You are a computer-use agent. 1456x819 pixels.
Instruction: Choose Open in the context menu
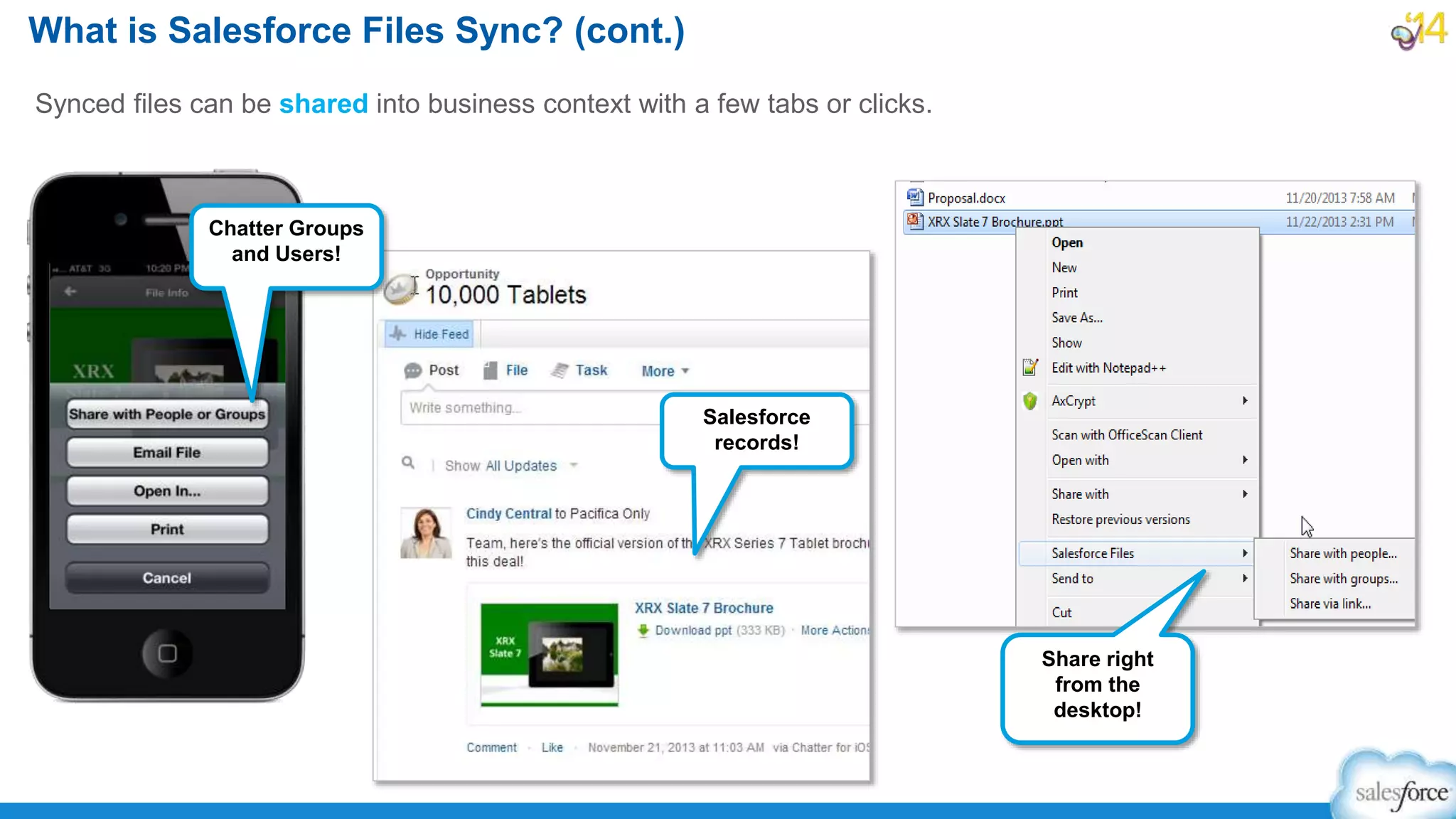coord(1067,242)
